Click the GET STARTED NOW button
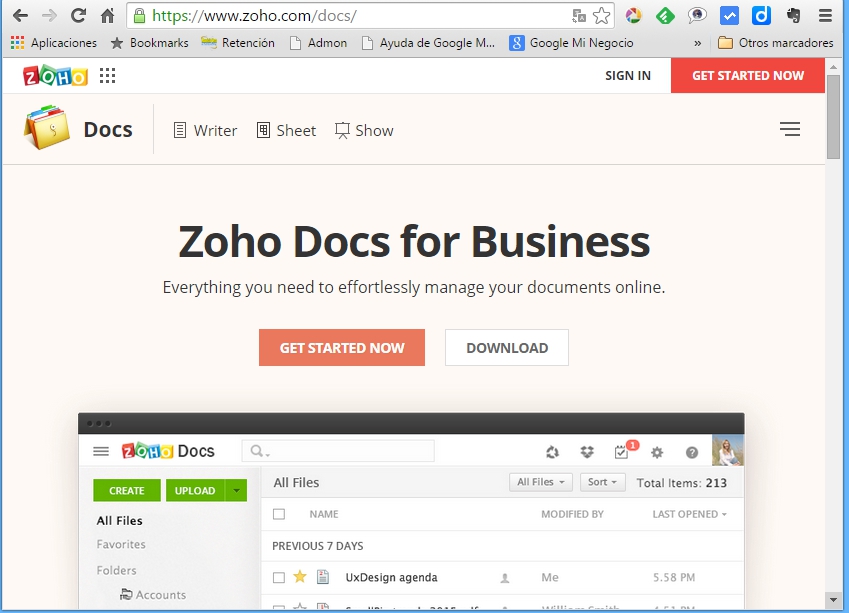The height and width of the screenshot is (613, 849). (x=342, y=347)
